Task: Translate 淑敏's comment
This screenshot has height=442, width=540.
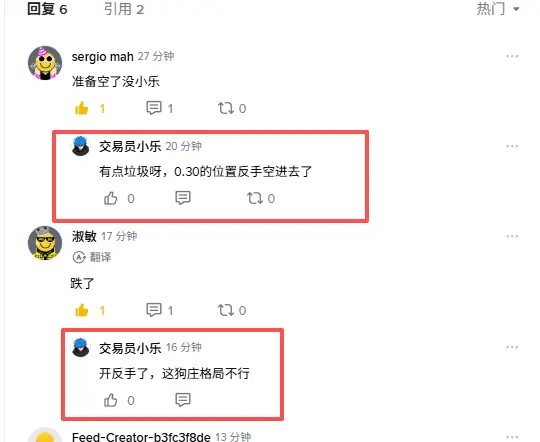Action: [x=92, y=257]
